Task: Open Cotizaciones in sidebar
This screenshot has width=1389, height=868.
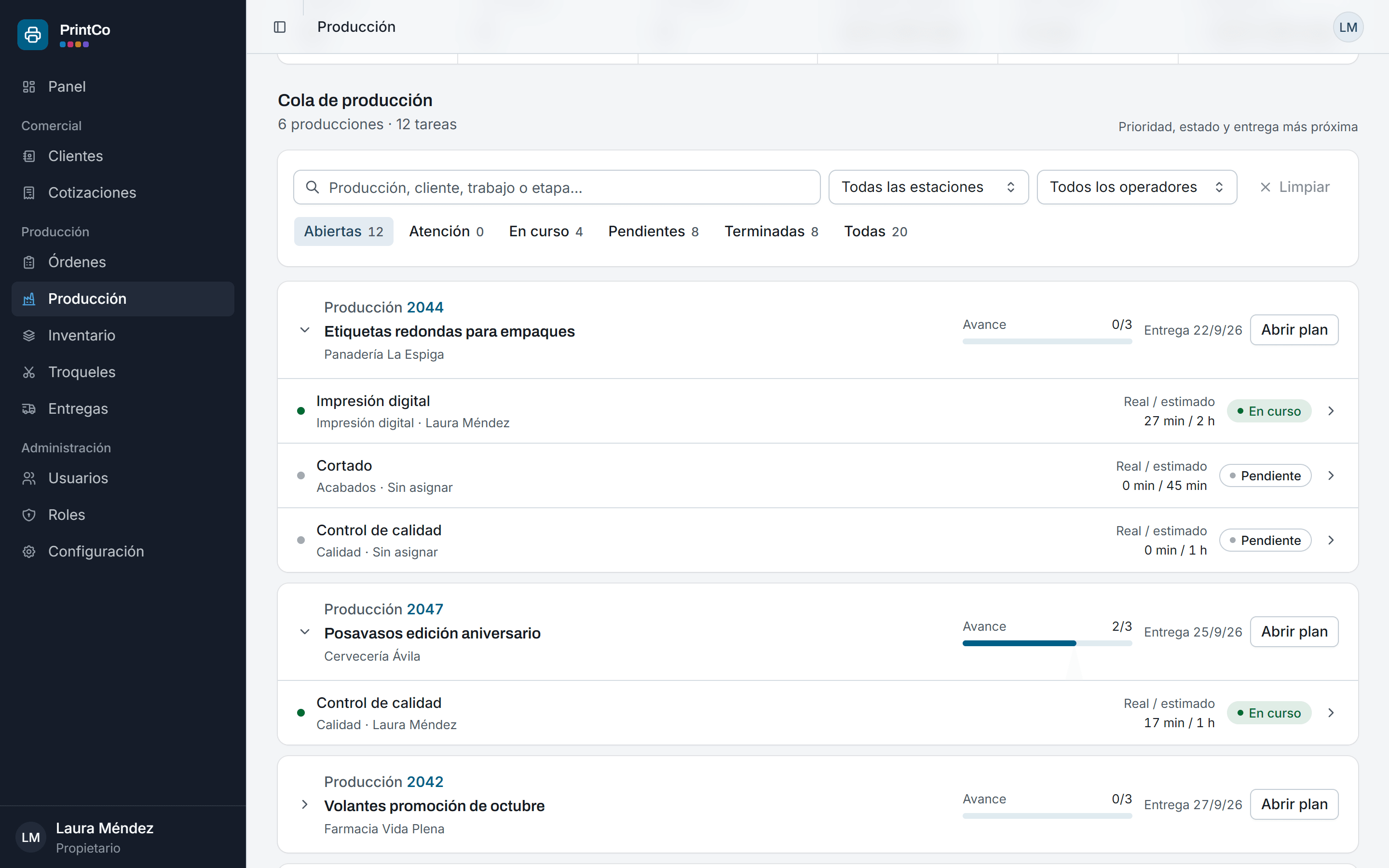Action: [123, 193]
